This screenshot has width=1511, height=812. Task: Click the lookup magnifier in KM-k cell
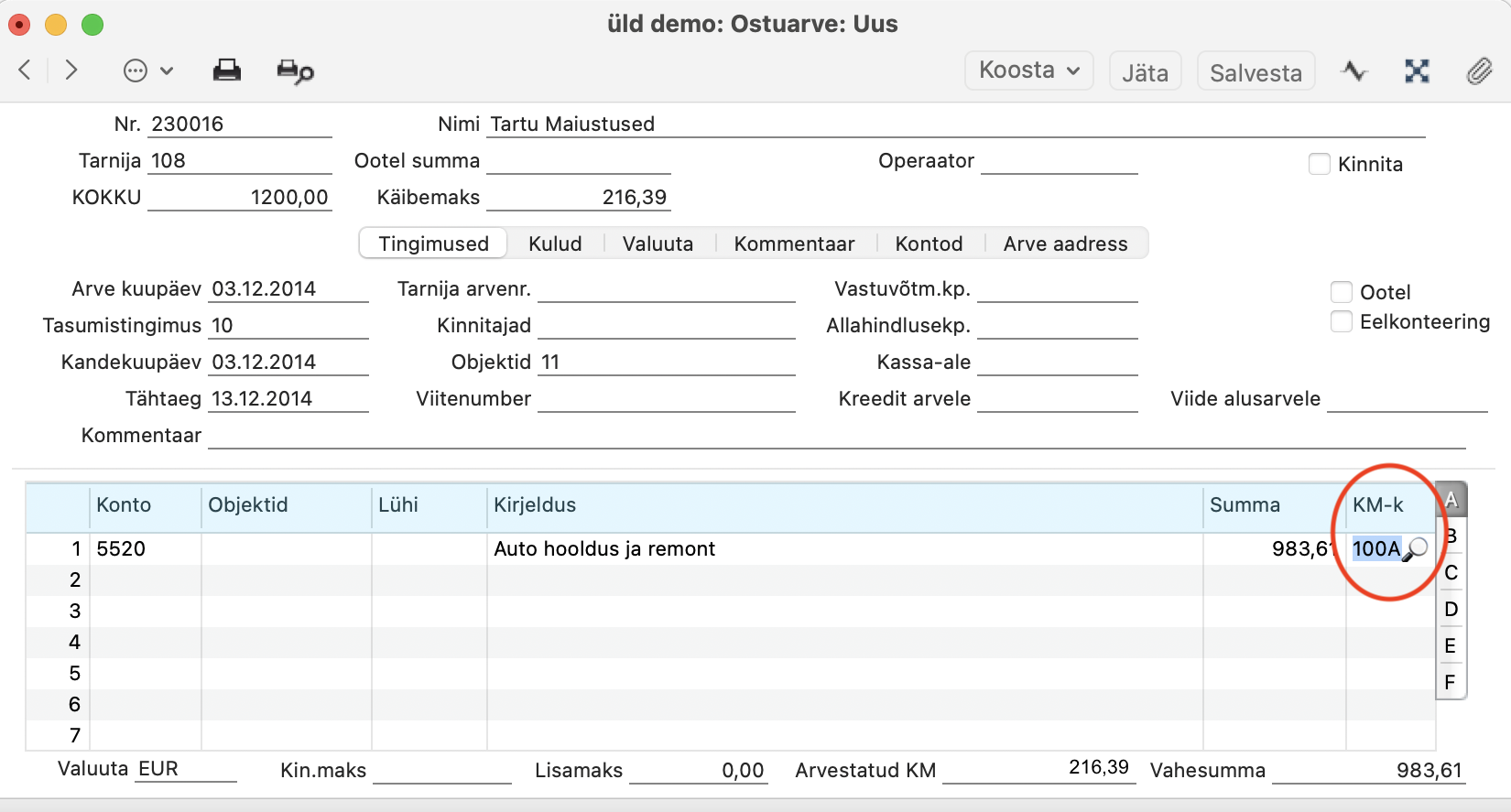pos(1416,548)
